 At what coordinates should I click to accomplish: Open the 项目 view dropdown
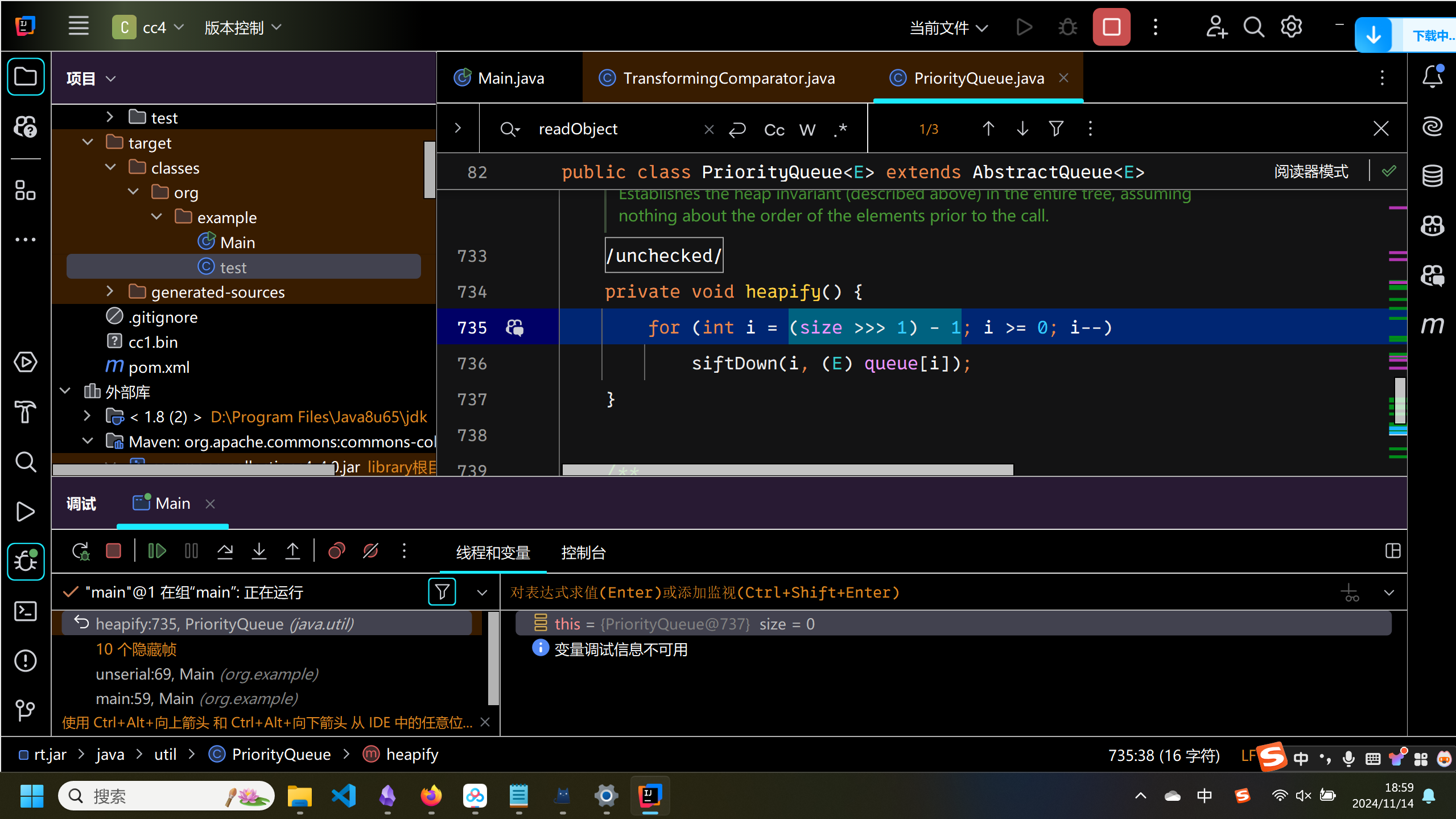click(x=91, y=78)
